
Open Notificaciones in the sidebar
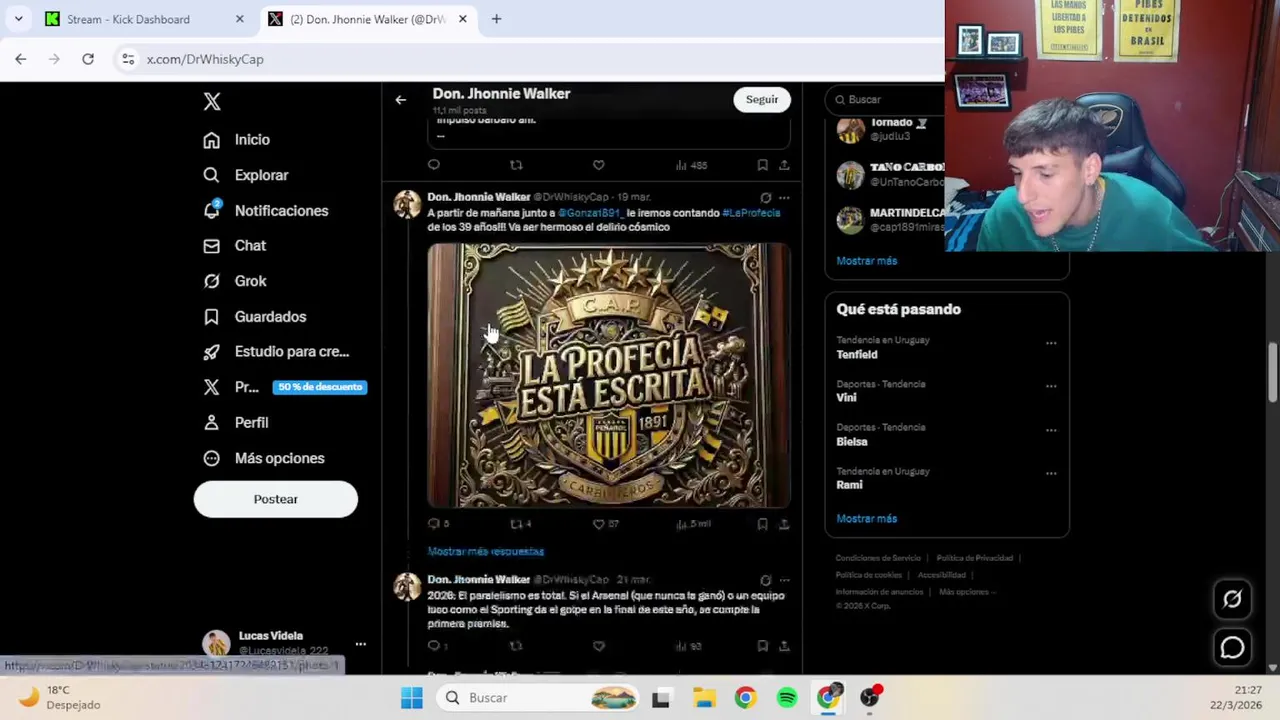[266, 211]
